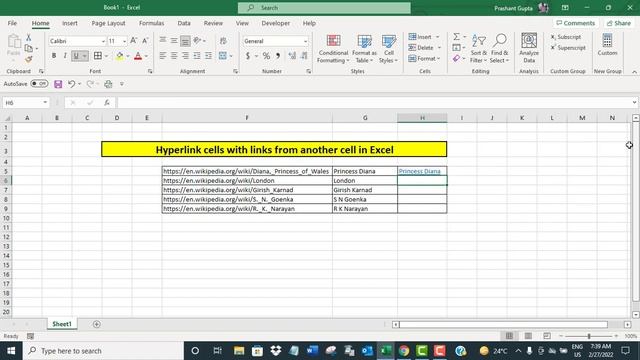640x360 pixels.
Task: Open the Page Layout tab
Action: tap(108, 23)
